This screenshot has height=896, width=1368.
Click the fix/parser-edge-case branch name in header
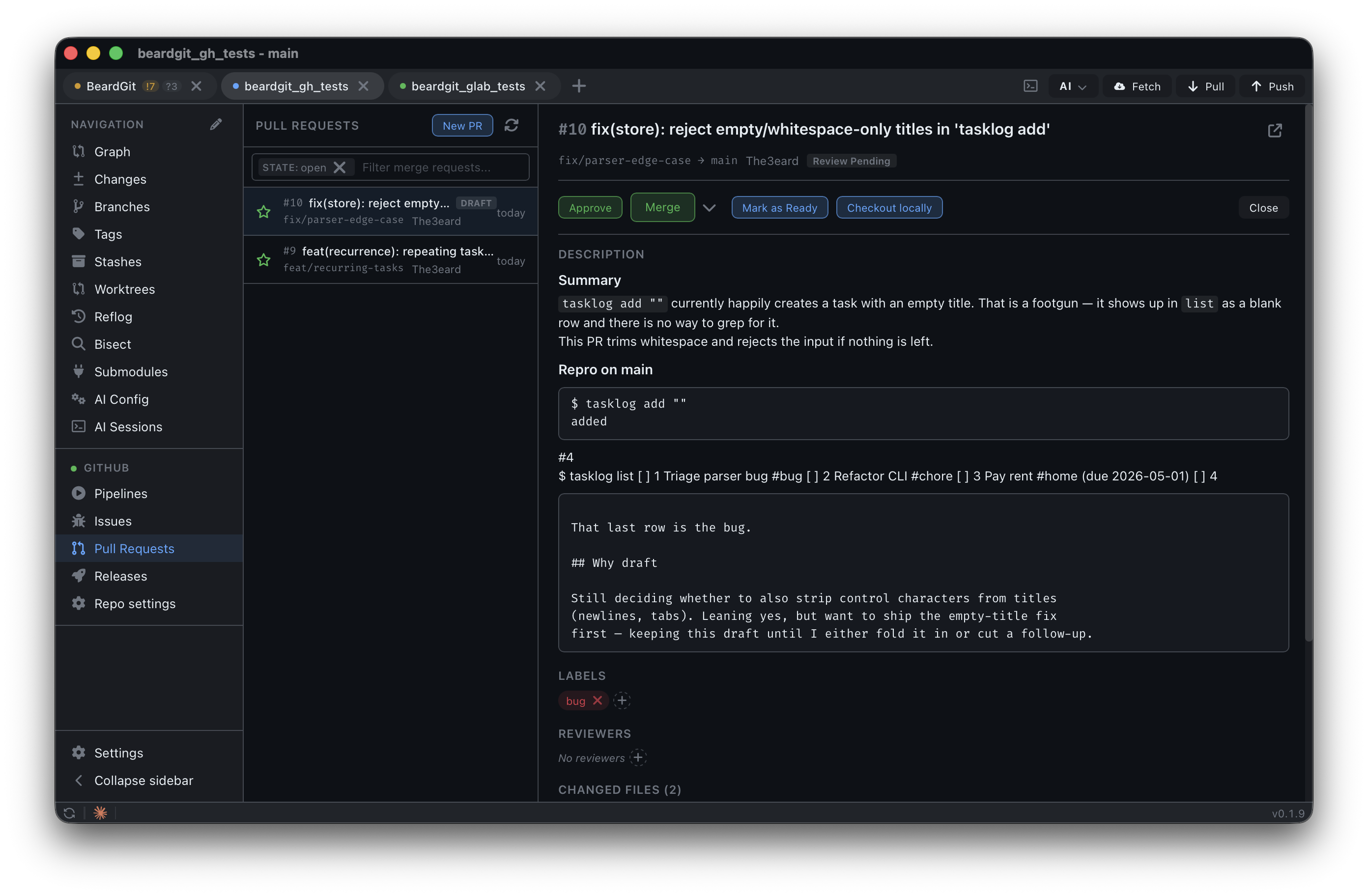(624, 161)
